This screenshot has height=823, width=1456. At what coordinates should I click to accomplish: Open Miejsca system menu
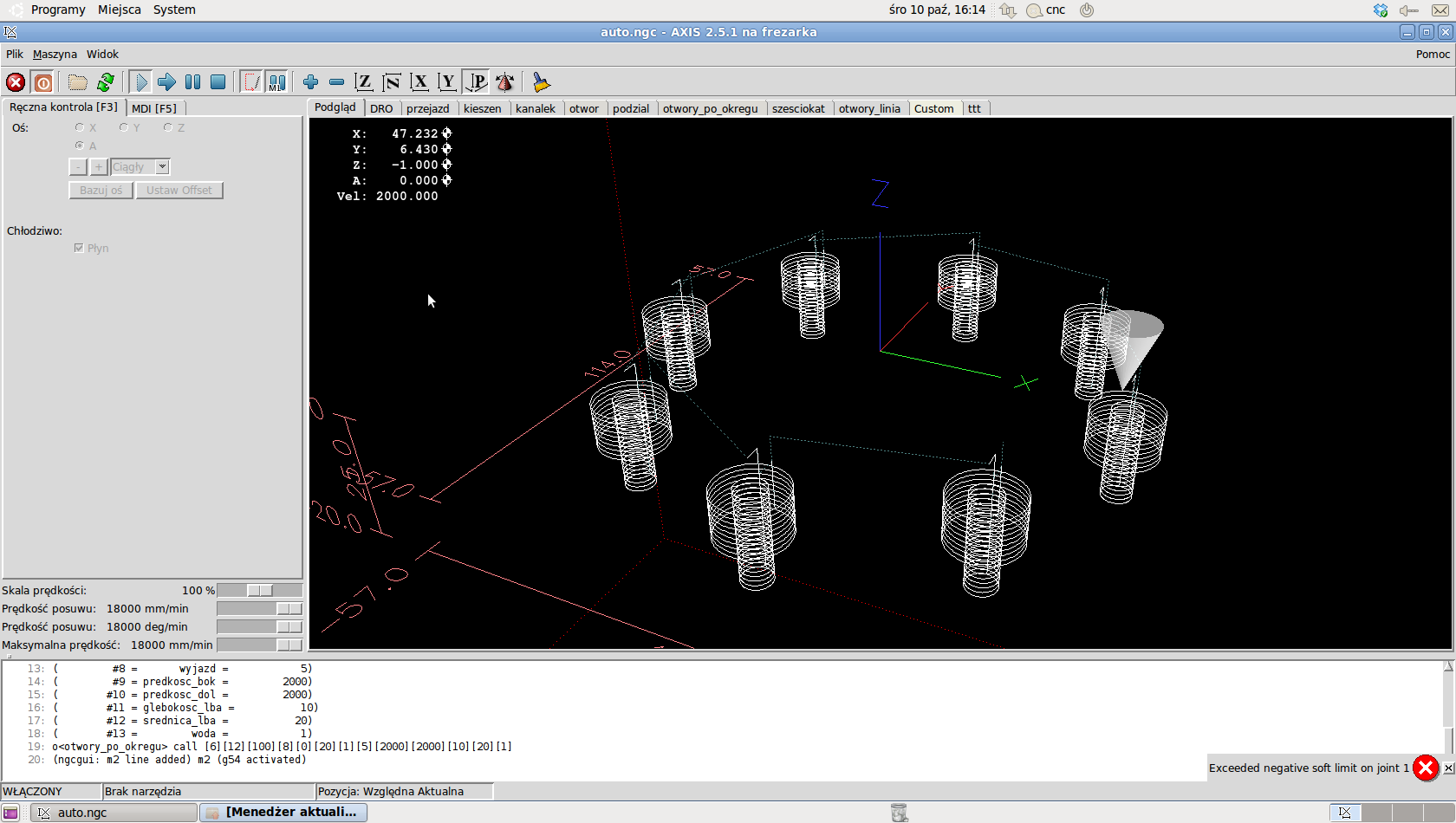(120, 10)
